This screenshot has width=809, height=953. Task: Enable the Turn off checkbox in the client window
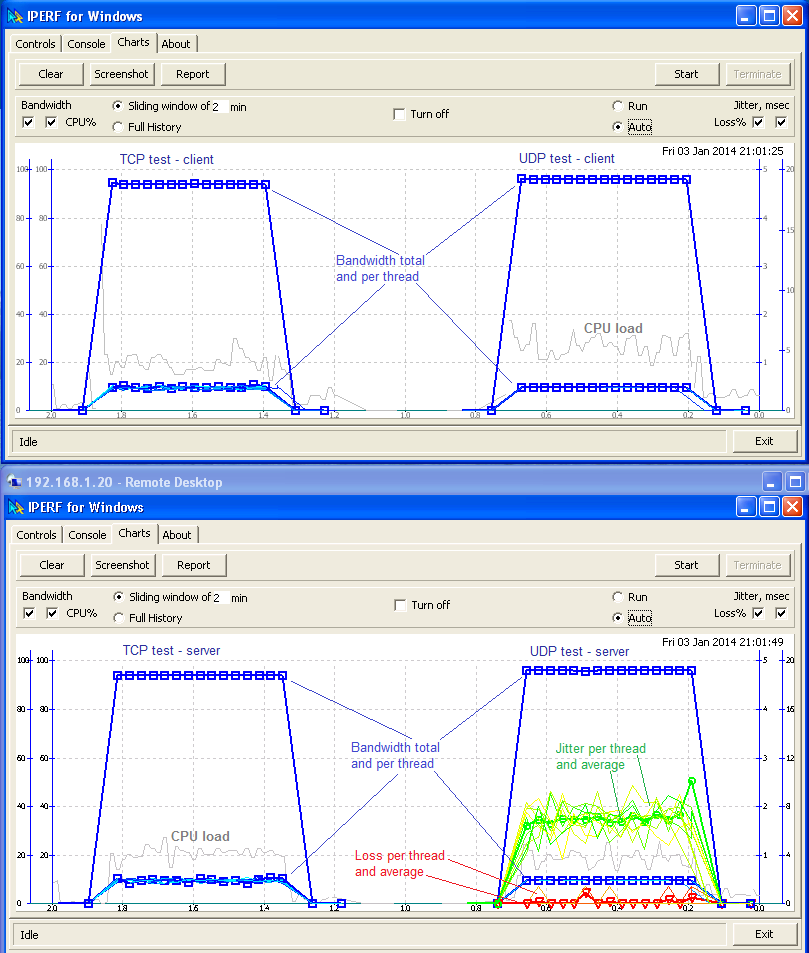coord(400,114)
